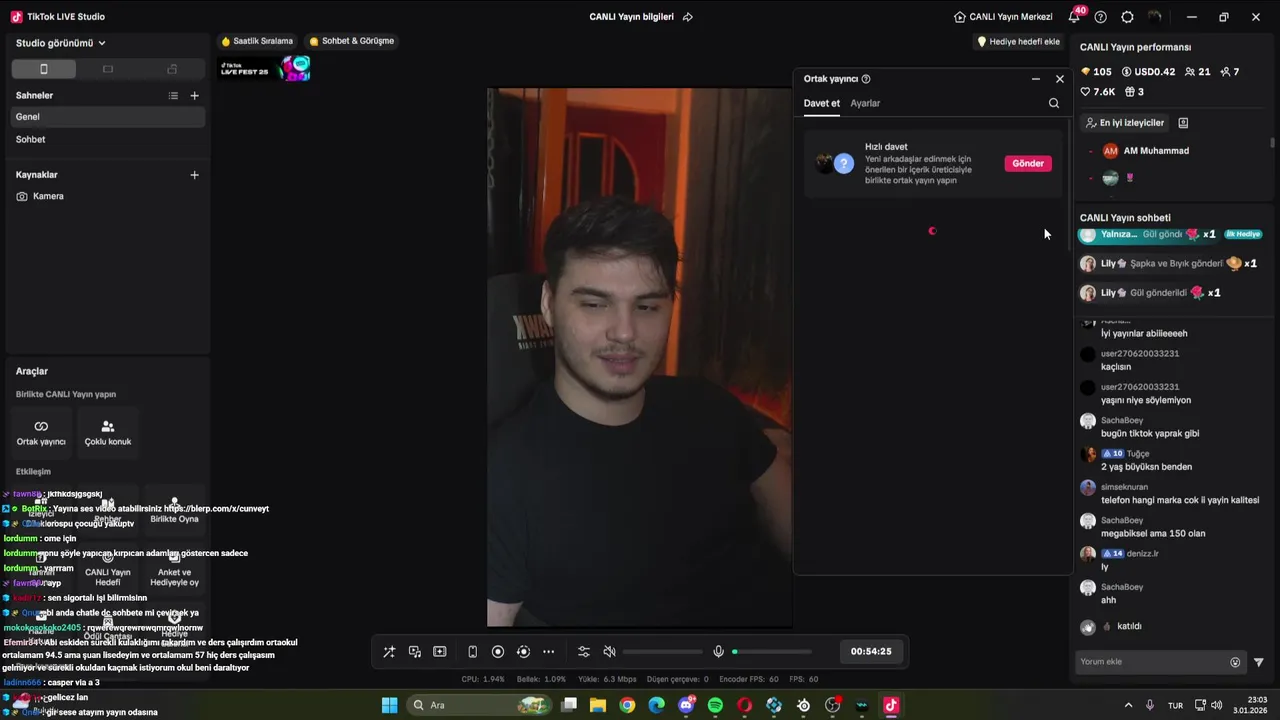
Task: Close the Ortak yayıncı panel
Action: [x=1060, y=79]
